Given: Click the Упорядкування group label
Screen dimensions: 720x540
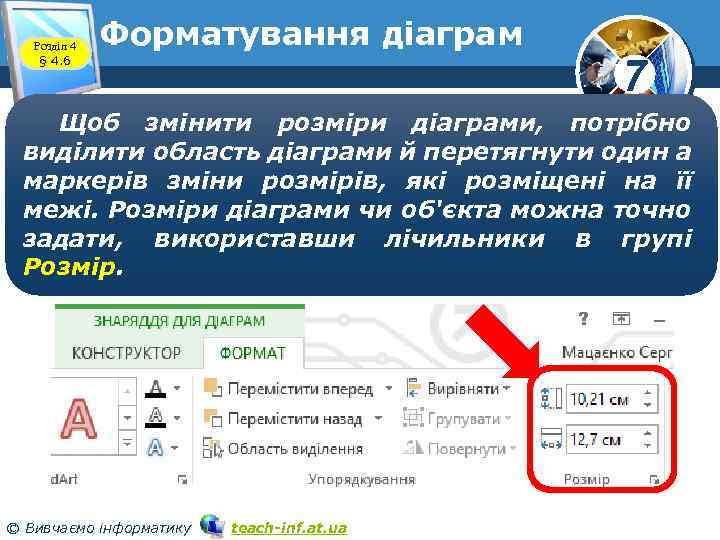Looking at the screenshot, I should [x=361, y=479].
